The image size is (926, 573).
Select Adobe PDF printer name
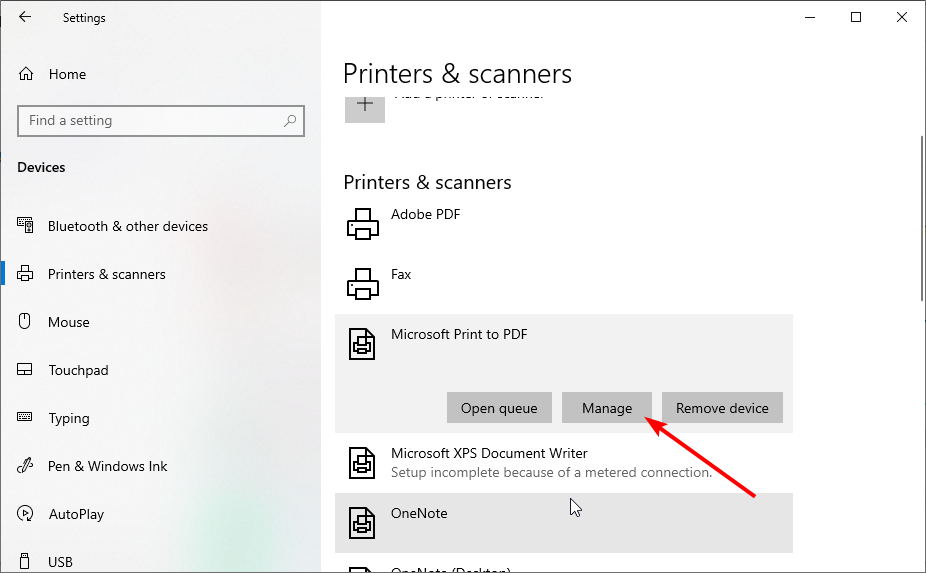point(425,214)
